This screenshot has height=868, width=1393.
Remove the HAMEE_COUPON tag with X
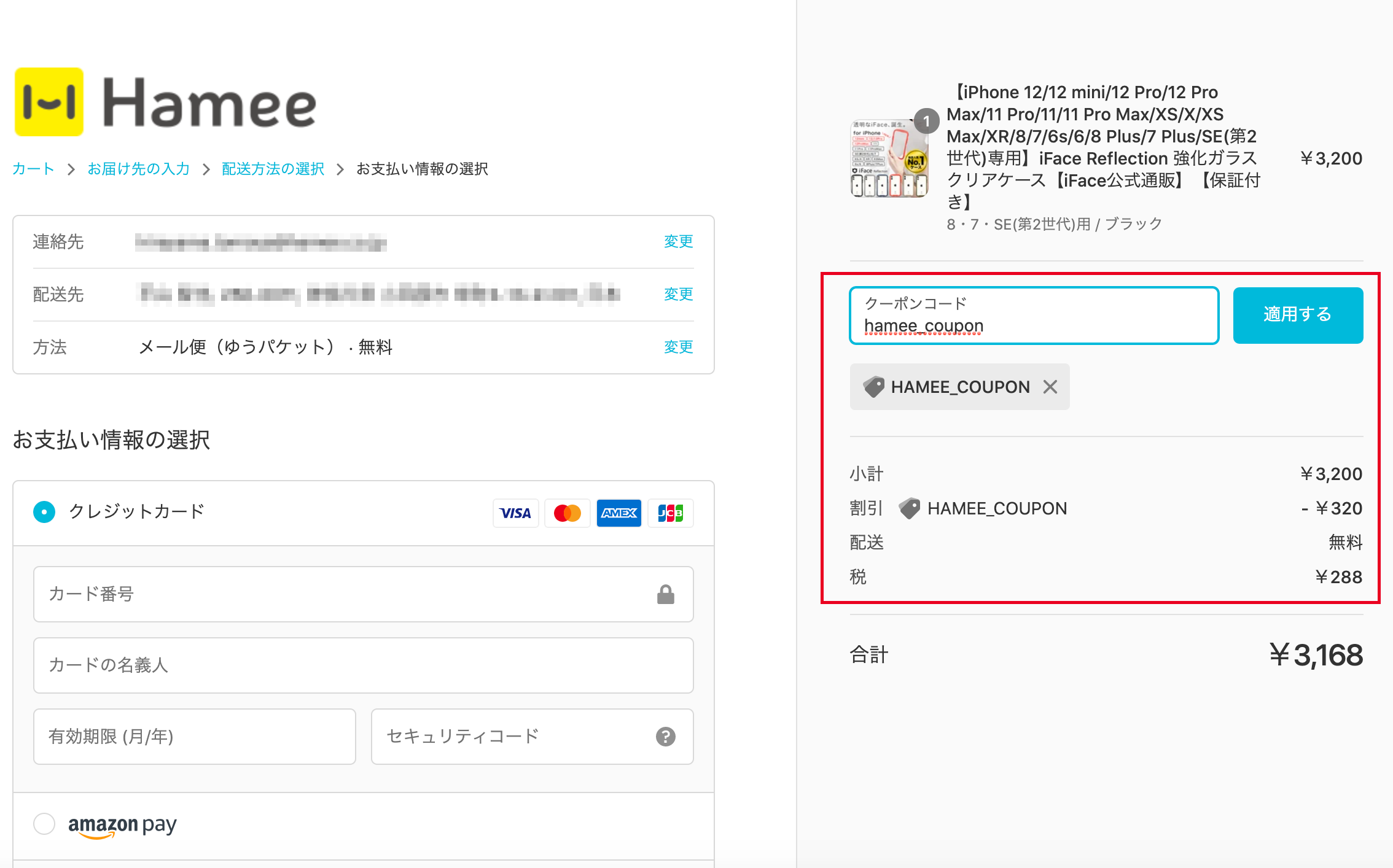click(1050, 387)
